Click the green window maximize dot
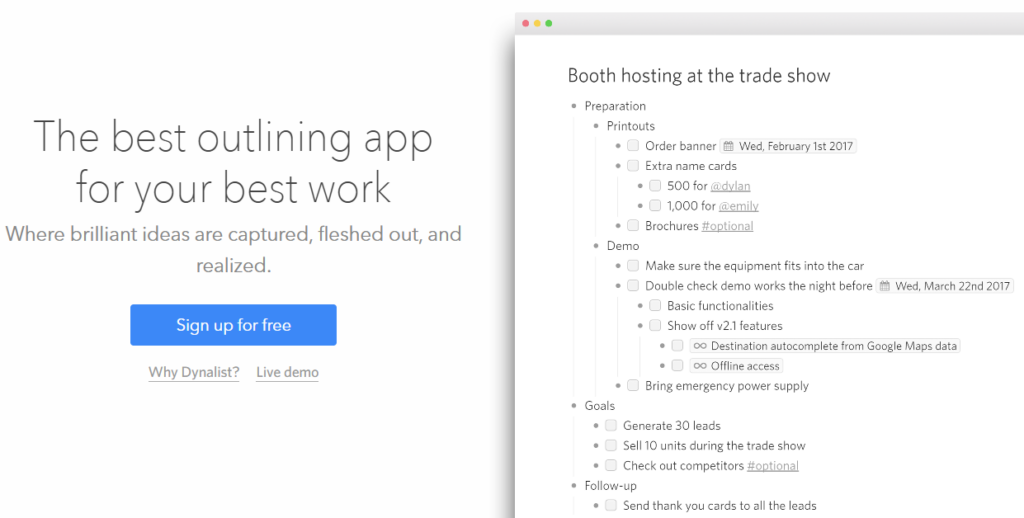 point(548,23)
